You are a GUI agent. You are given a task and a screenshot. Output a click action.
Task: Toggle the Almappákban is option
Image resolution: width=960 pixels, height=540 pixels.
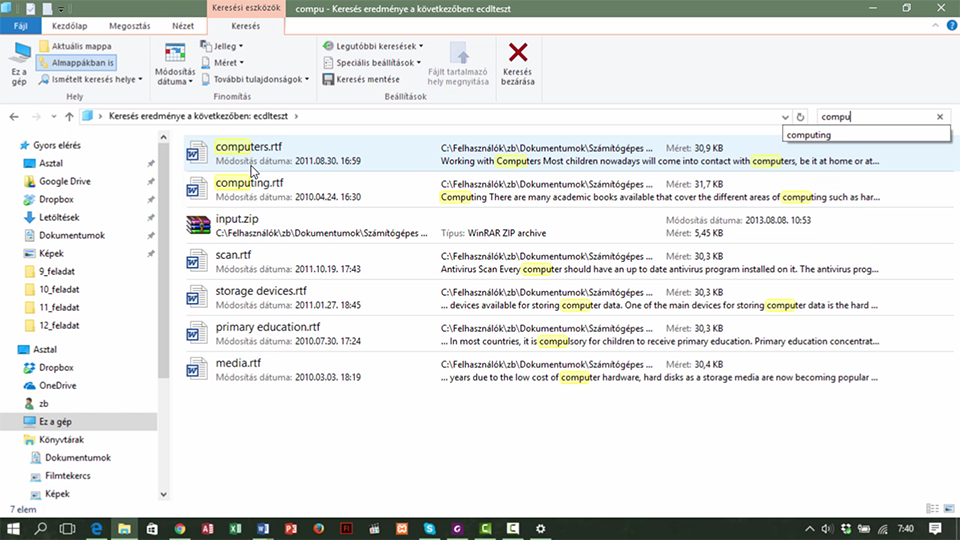77,62
